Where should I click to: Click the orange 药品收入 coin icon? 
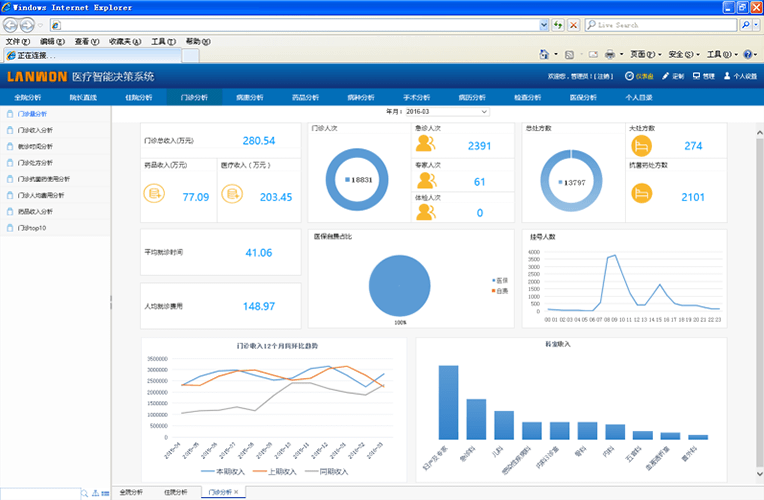[154, 193]
